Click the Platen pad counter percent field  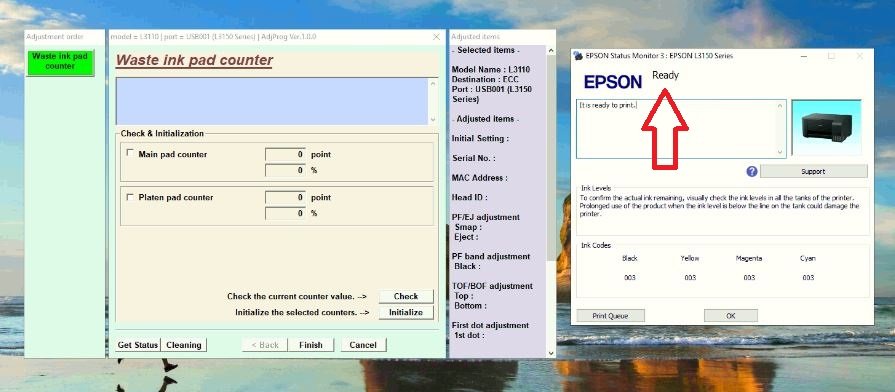point(285,213)
